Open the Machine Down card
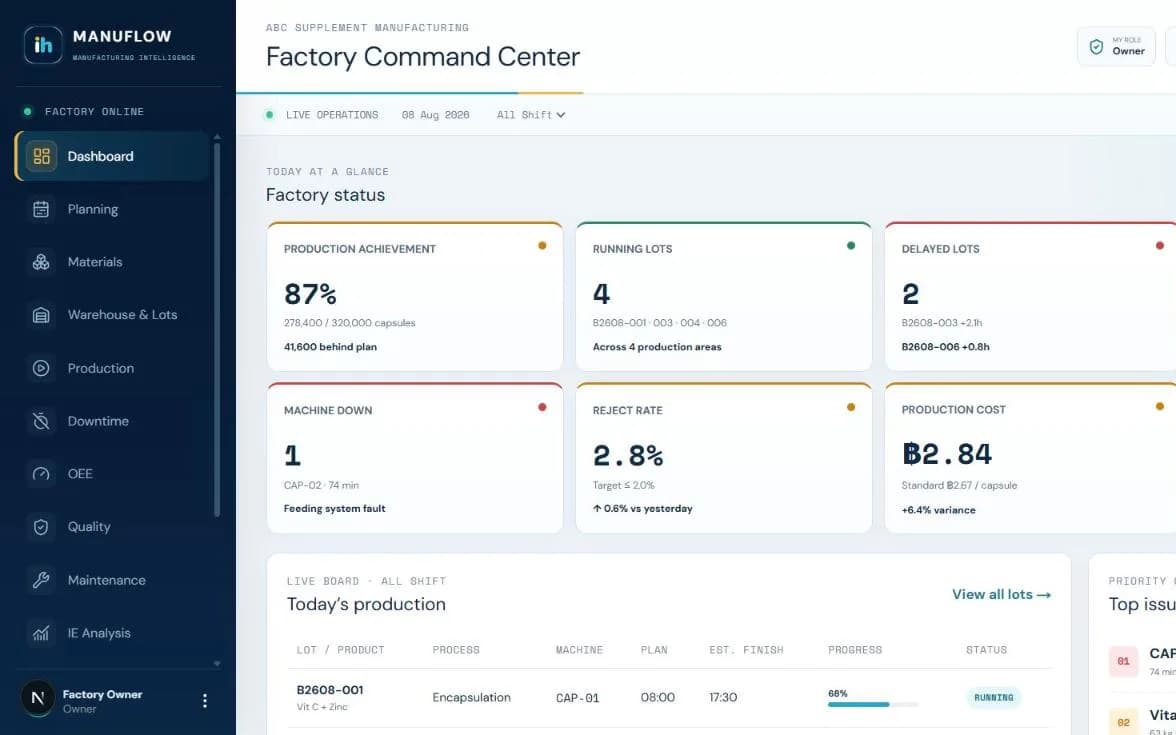Viewport: 1176px width, 735px height. click(x=415, y=458)
